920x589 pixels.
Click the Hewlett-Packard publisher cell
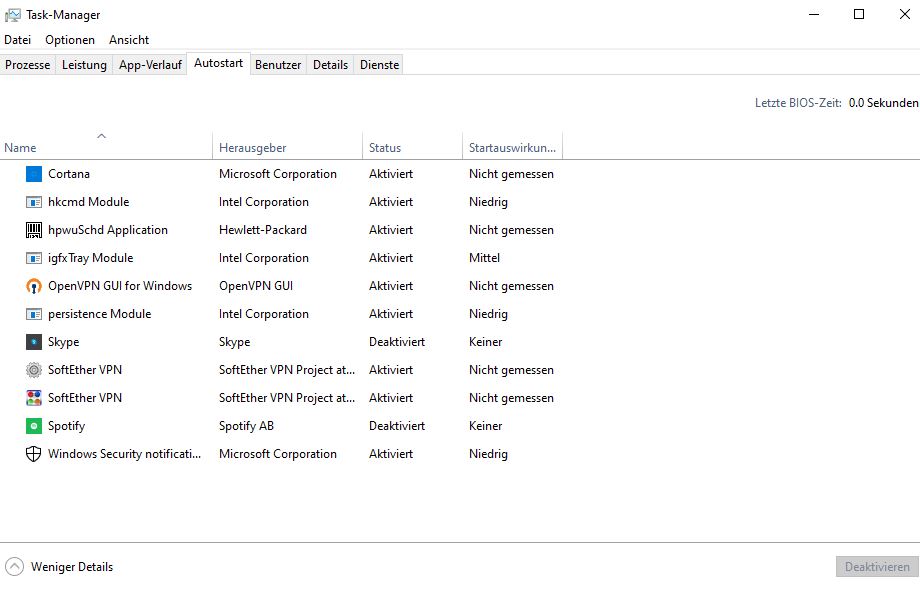click(263, 230)
